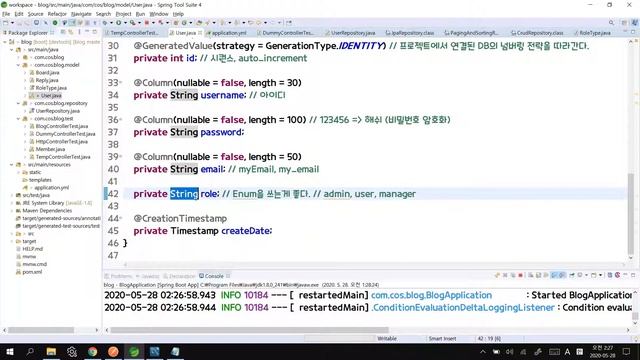
Task: Select the Problems view tab
Action: 119,276
